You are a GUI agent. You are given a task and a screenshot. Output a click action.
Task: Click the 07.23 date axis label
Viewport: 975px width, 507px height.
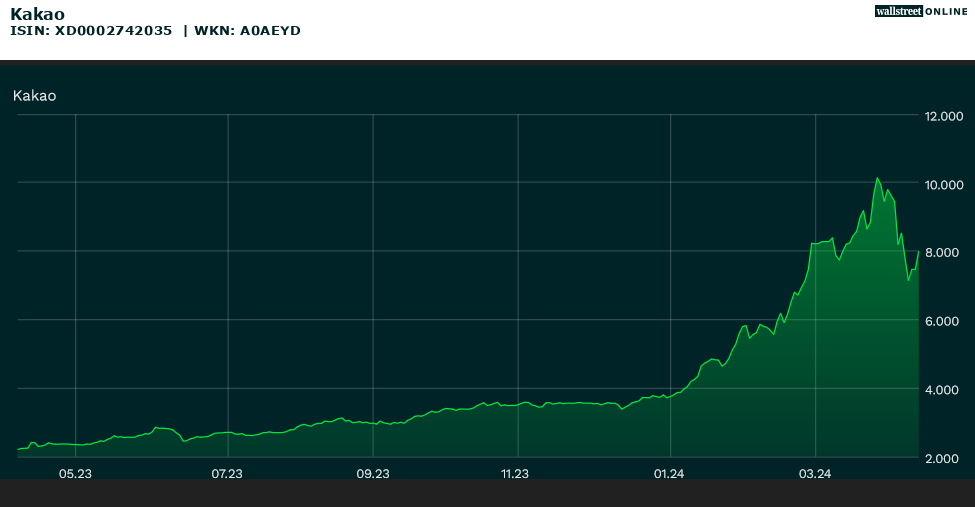click(227, 474)
